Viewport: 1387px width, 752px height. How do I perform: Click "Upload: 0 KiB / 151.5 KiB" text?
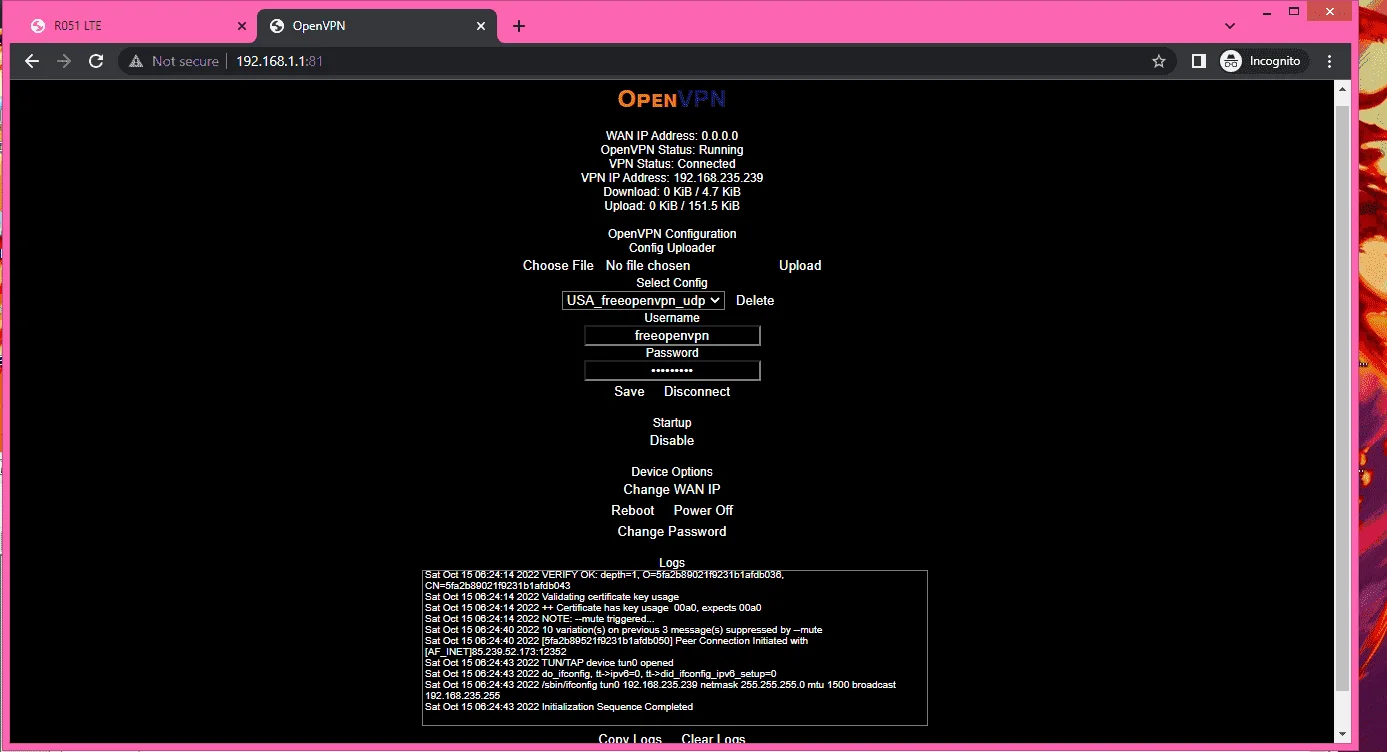point(672,206)
